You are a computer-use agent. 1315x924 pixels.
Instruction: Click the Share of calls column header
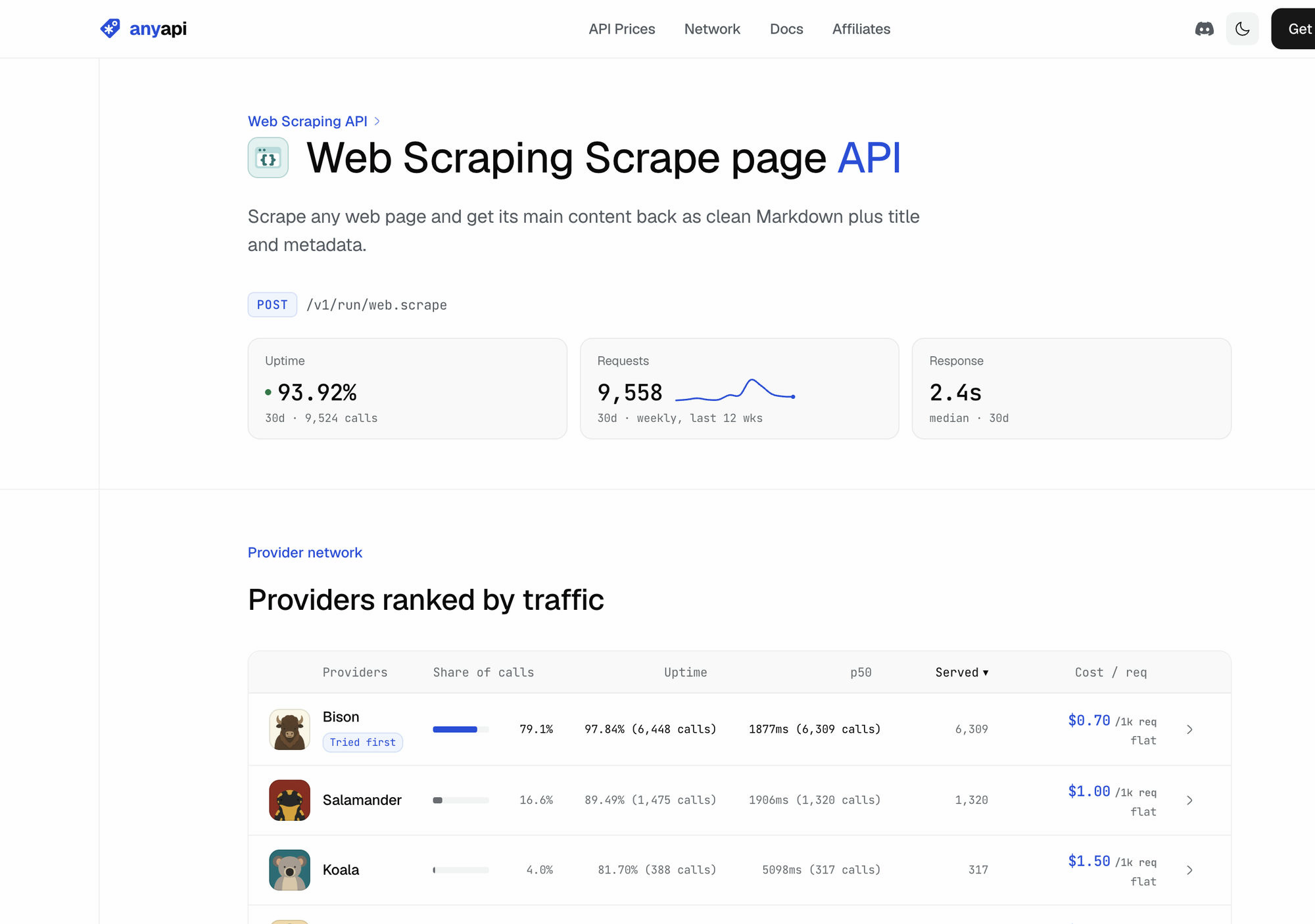coord(483,672)
